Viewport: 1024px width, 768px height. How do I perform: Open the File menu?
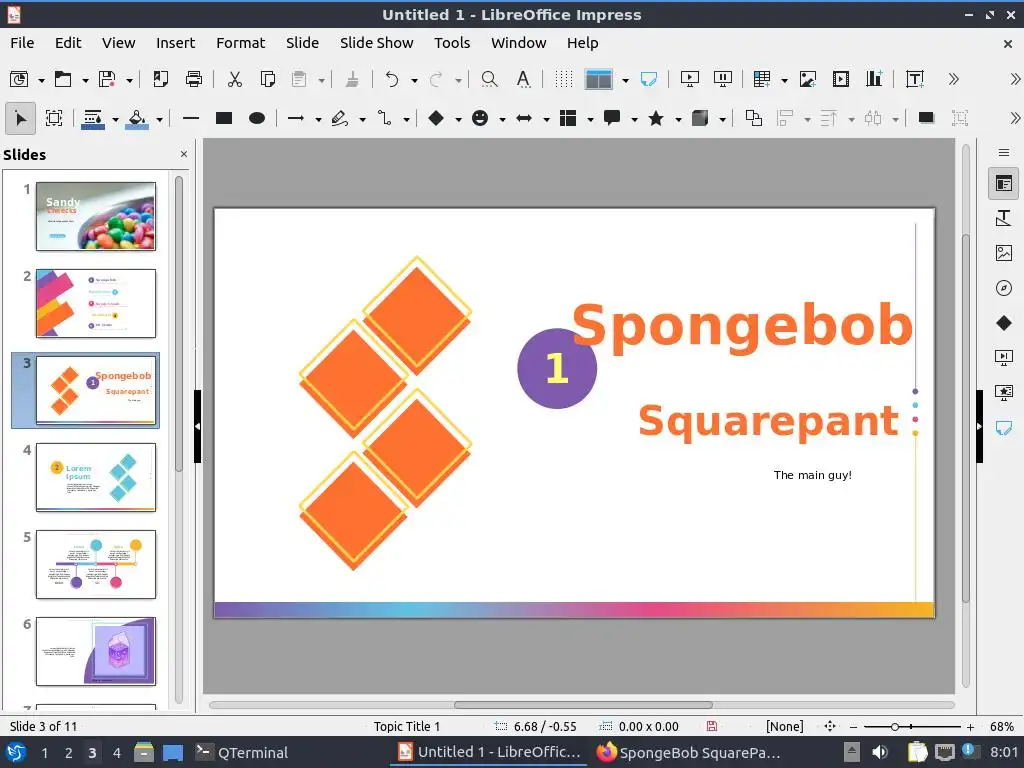[22, 43]
